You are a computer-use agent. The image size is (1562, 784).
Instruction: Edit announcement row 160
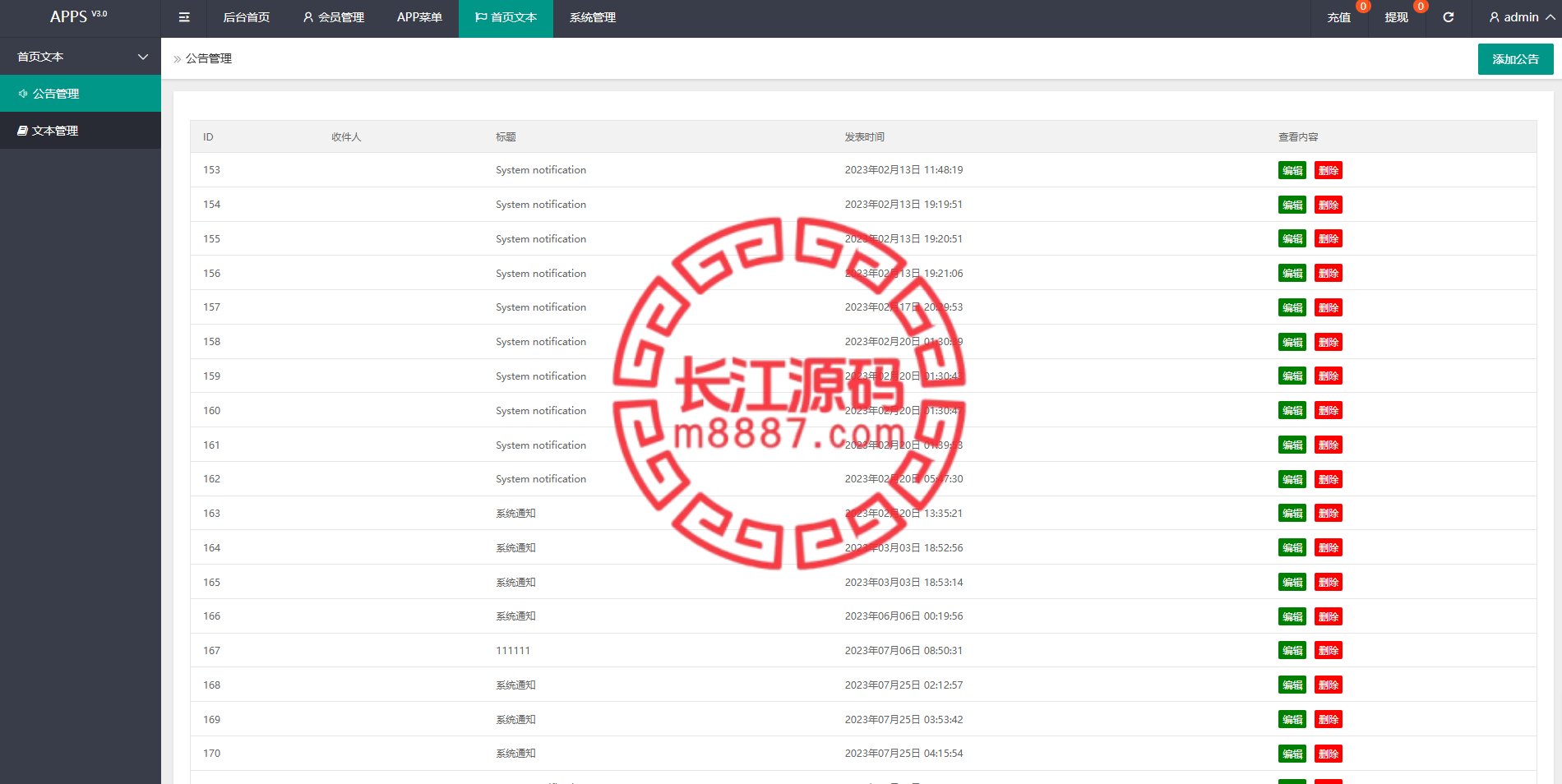[1292, 411]
